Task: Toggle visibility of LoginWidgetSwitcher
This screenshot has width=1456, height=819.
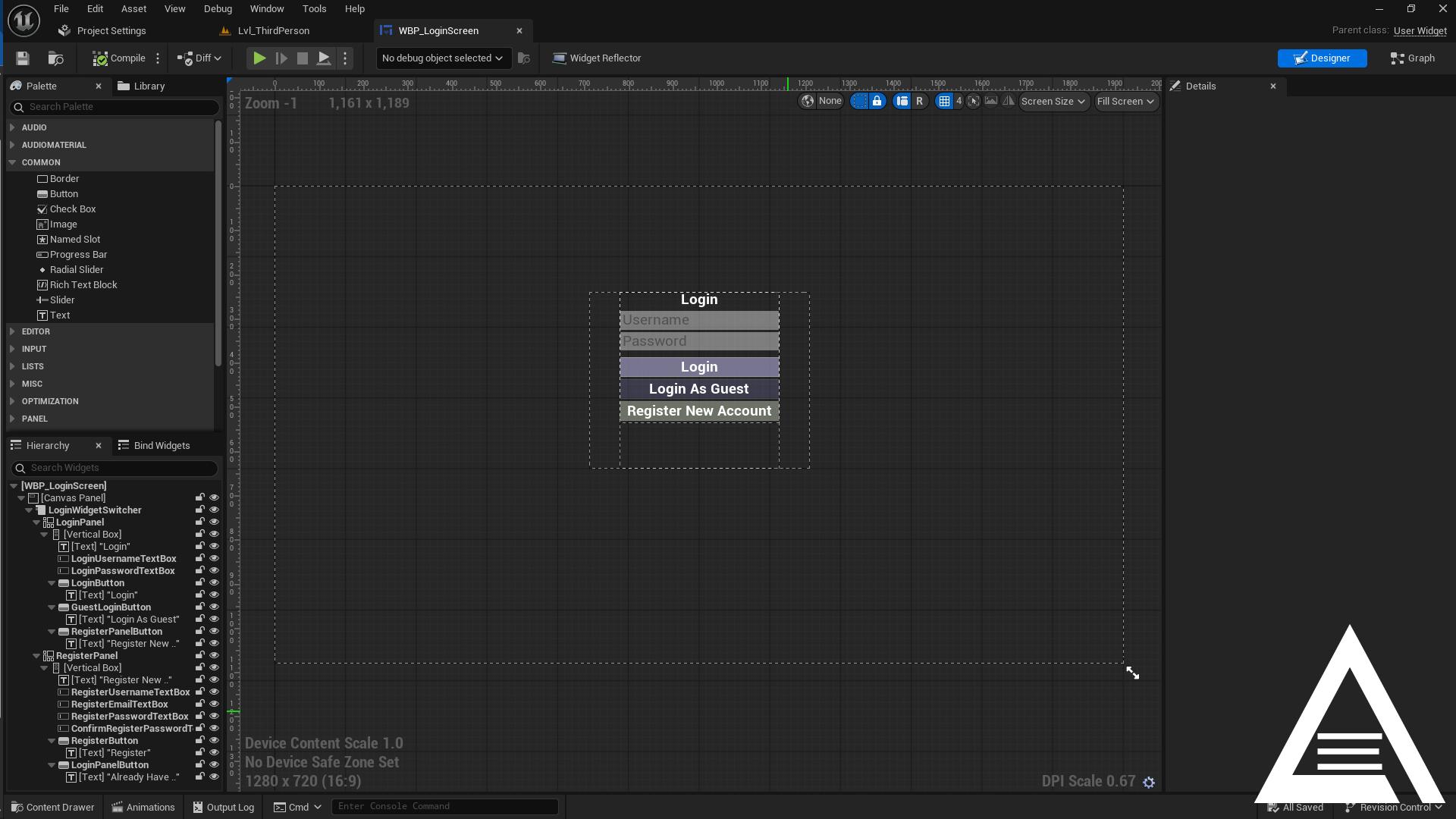Action: point(214,510)
